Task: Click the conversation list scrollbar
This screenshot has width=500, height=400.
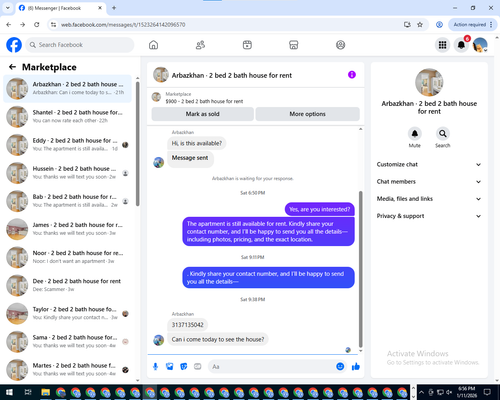Action: pos(138,144)
